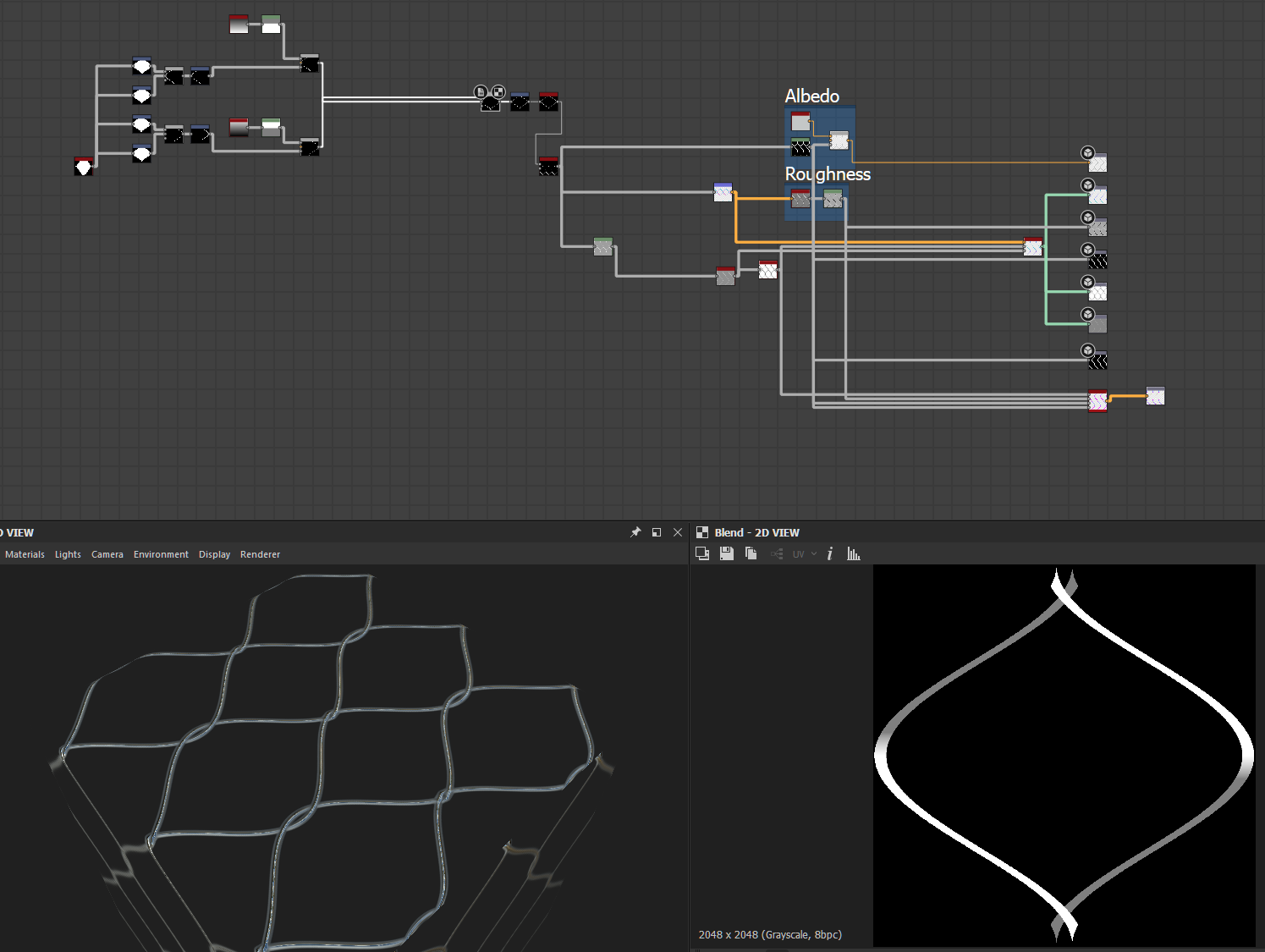Select the rightmost node fed by the orange wire

pos(1156,396)
